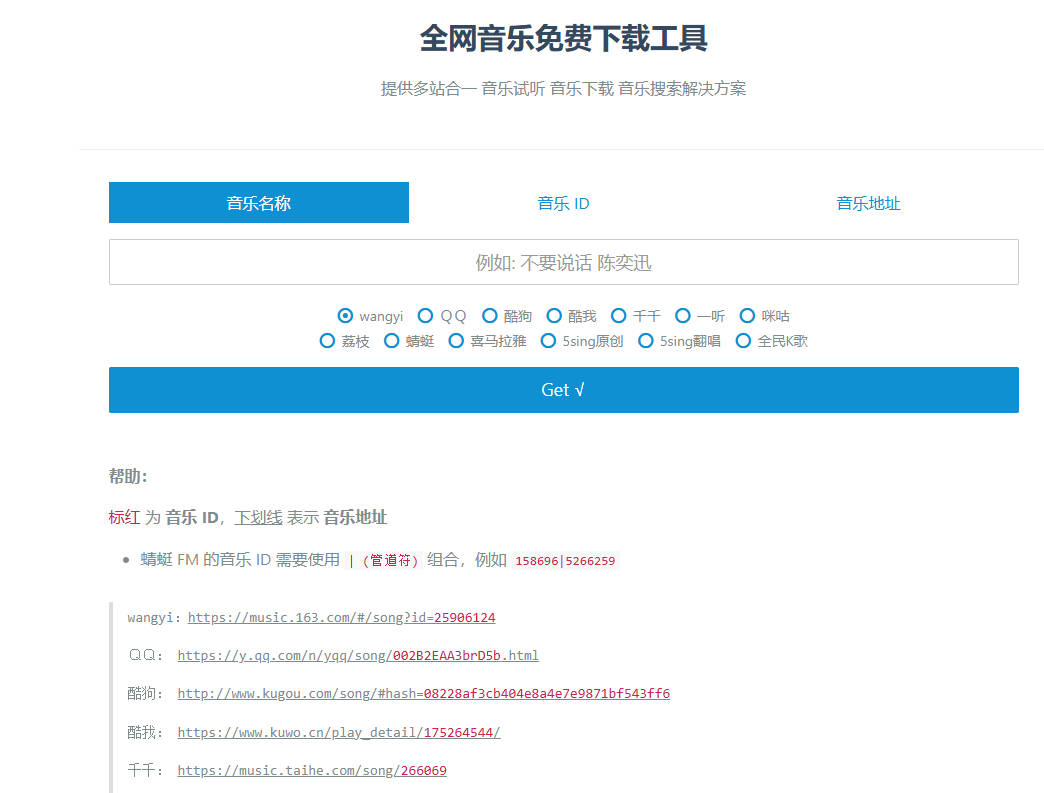
Task: Select the 千千 radio button
Action: coord(619,316)
